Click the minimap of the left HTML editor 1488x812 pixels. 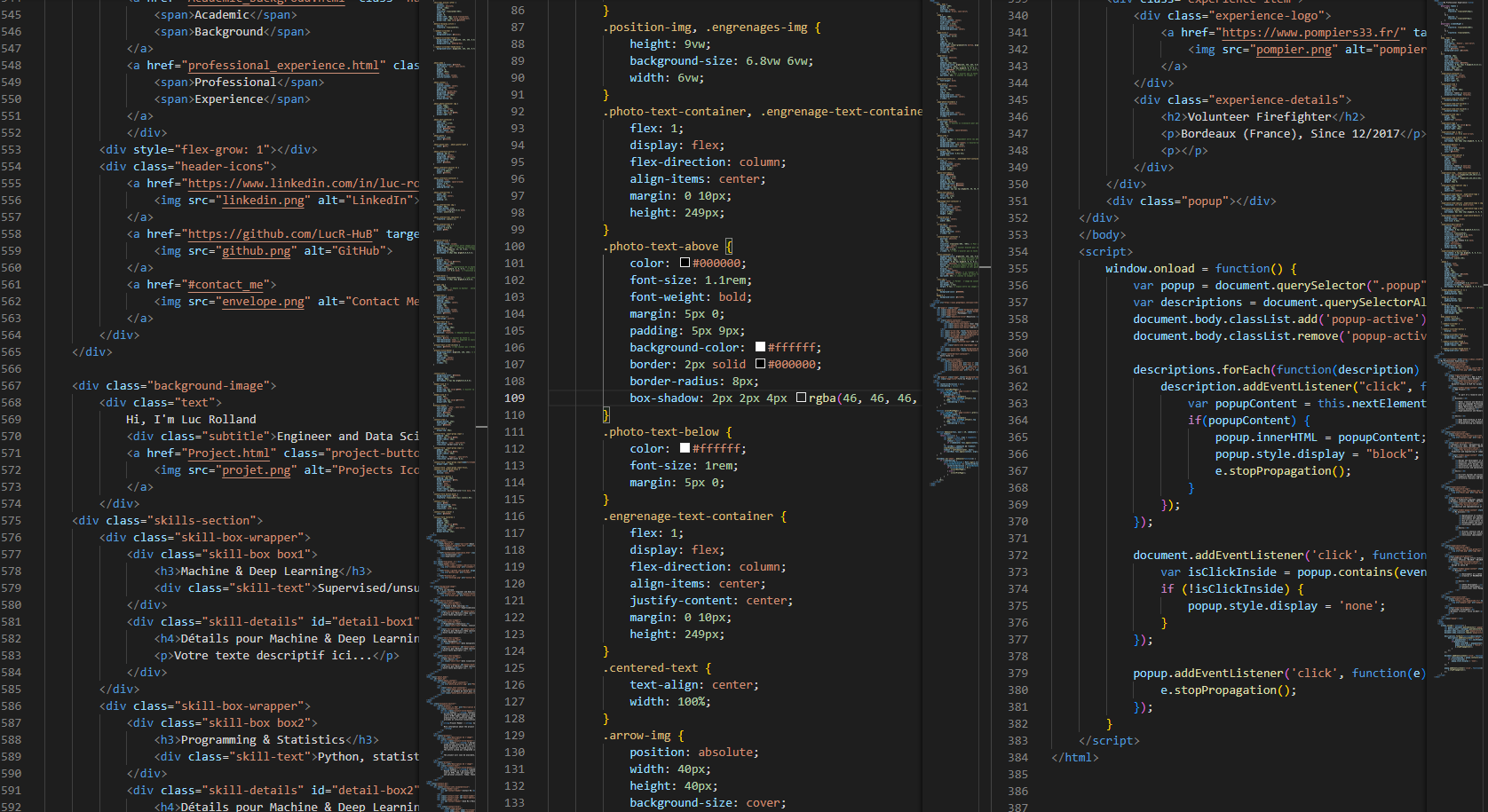pyautogui.click(x=453, y=406)
